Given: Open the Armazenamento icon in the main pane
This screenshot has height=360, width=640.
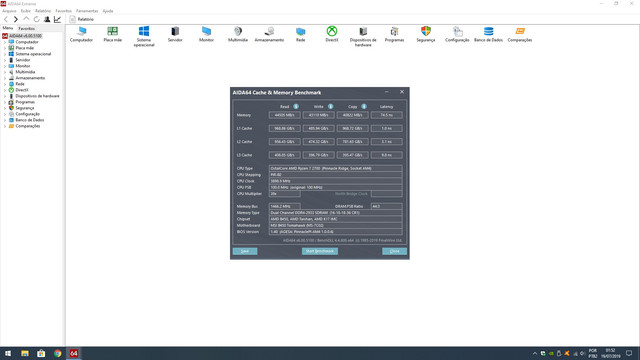Looking at the screenshot, I should point(269,34).
